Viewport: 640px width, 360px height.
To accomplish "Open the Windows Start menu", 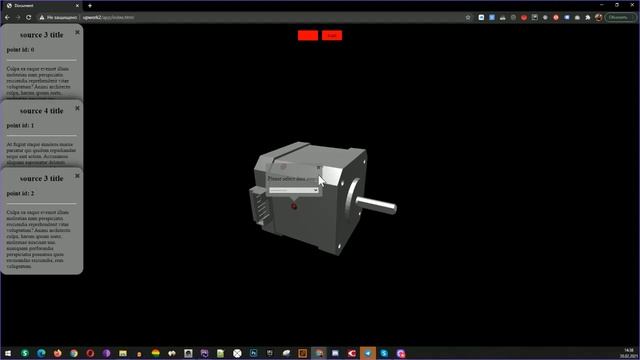I will pyautogui.click(x=8, y=353).
